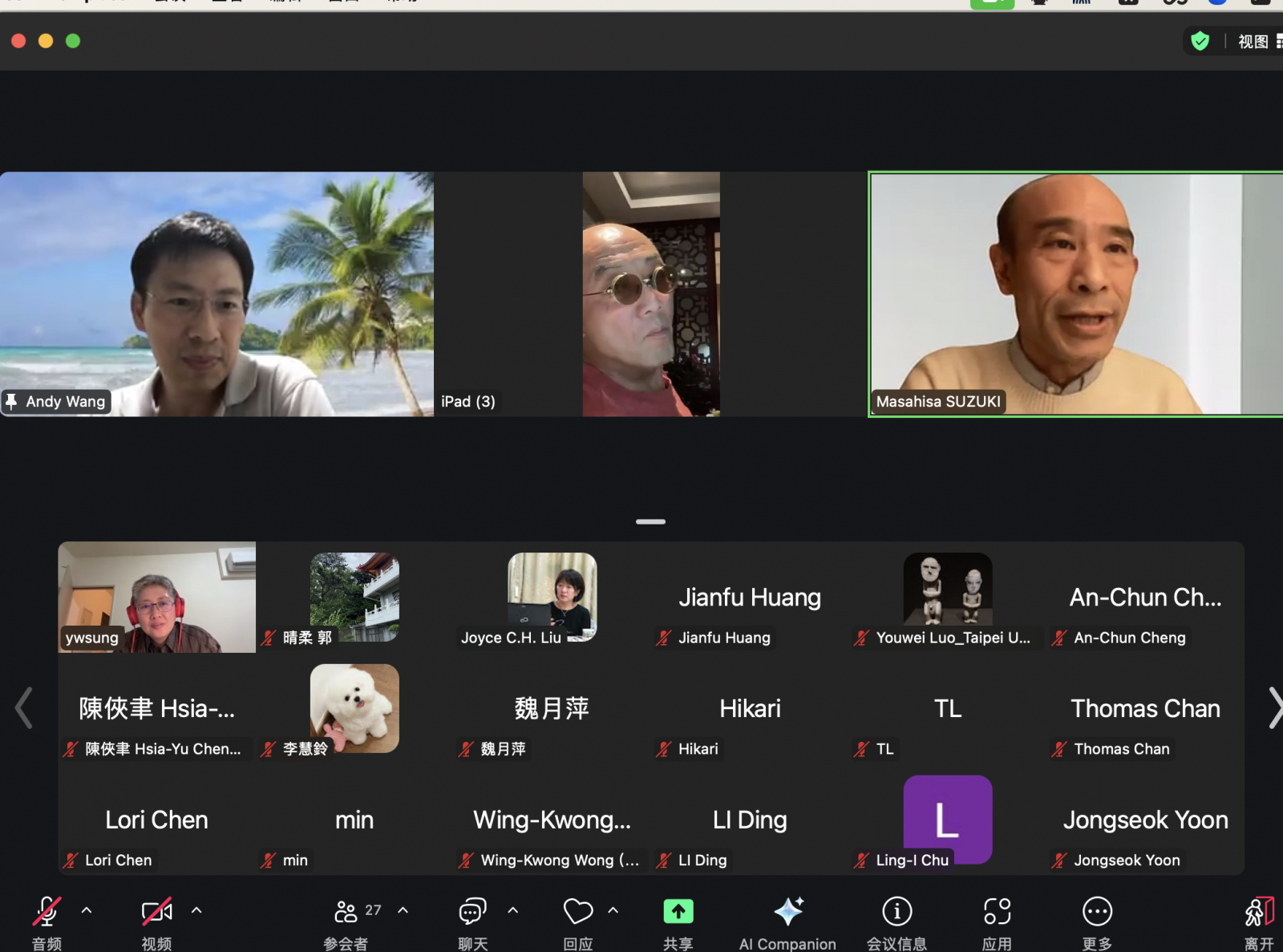Expand the reactions options arrow
Screen dimensions: 1283x952
pos(613,910)
